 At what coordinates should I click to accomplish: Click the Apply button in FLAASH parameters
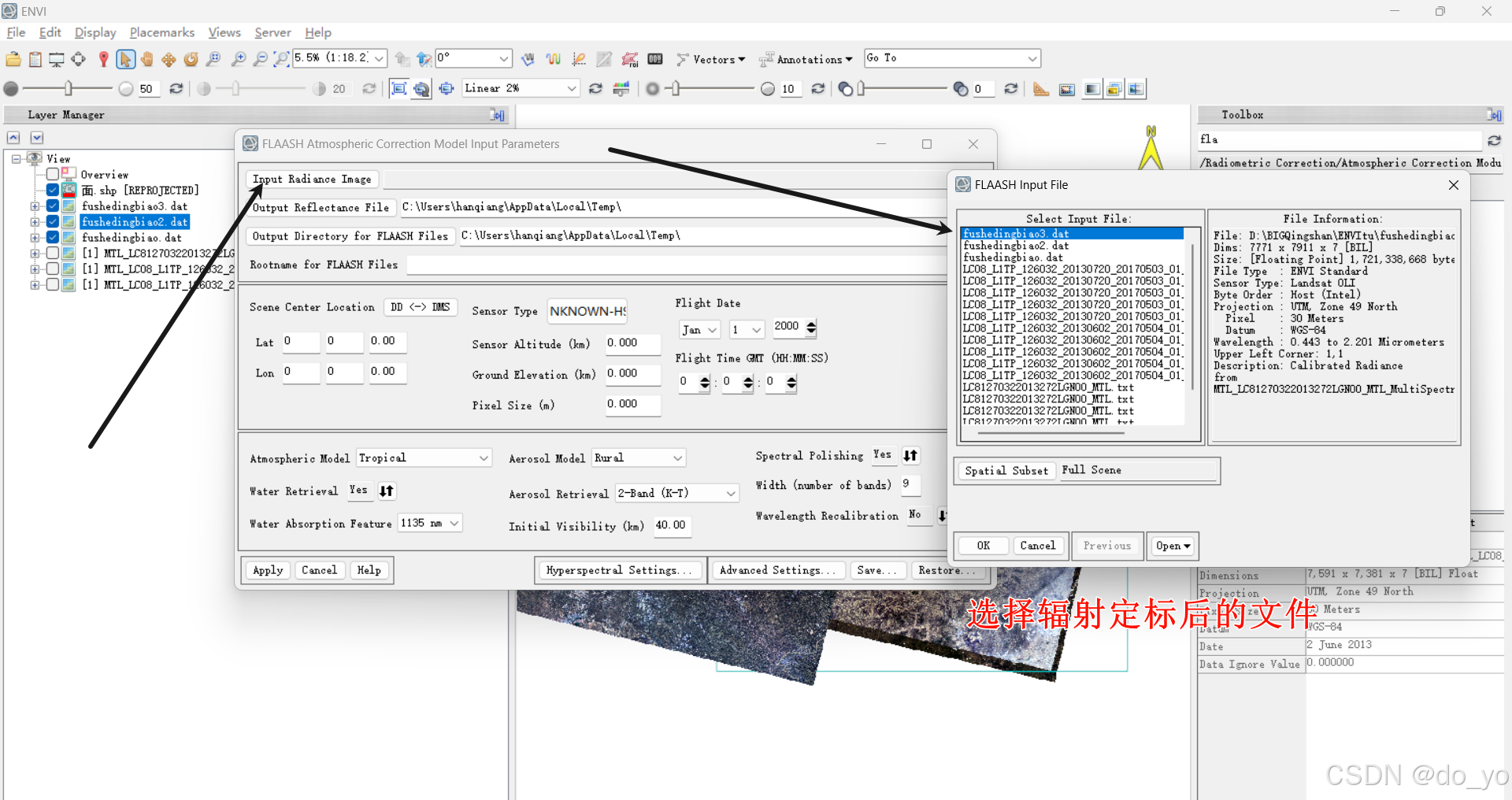268,570
